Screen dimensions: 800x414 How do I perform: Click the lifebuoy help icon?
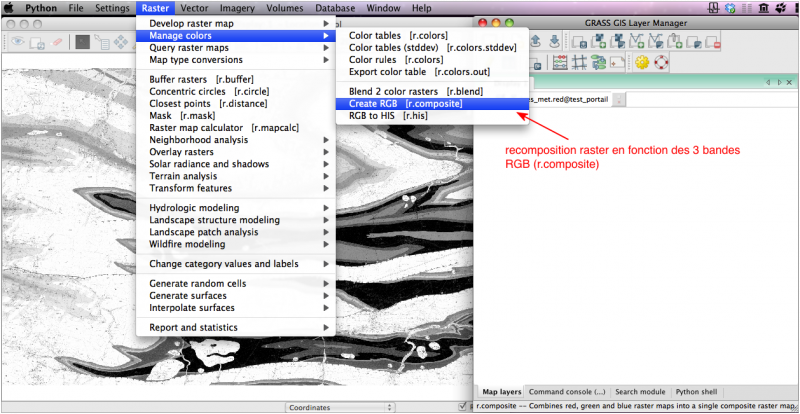[661, 62]
